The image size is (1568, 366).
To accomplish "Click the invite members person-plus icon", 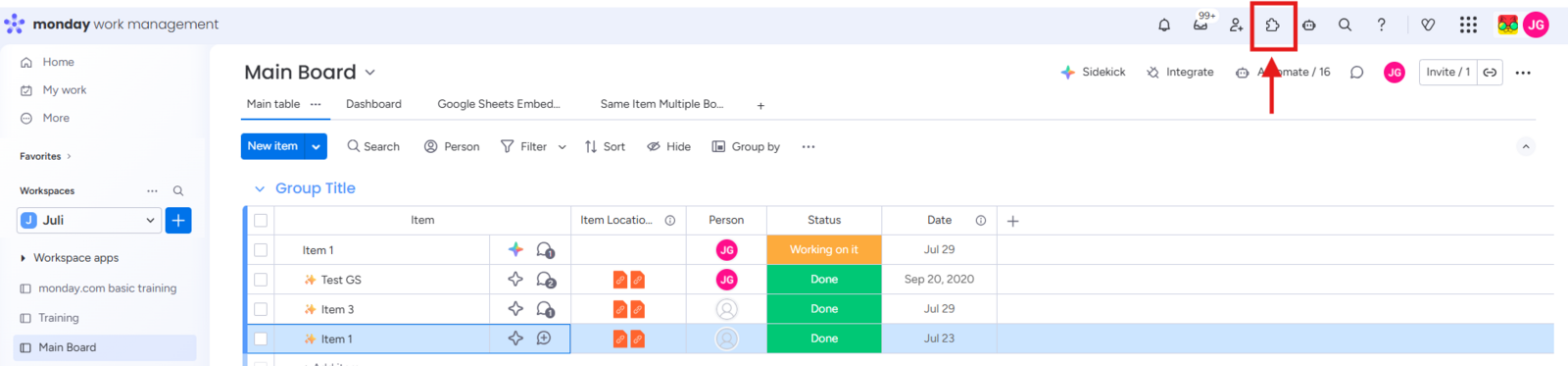I will tap(1236, 25).
